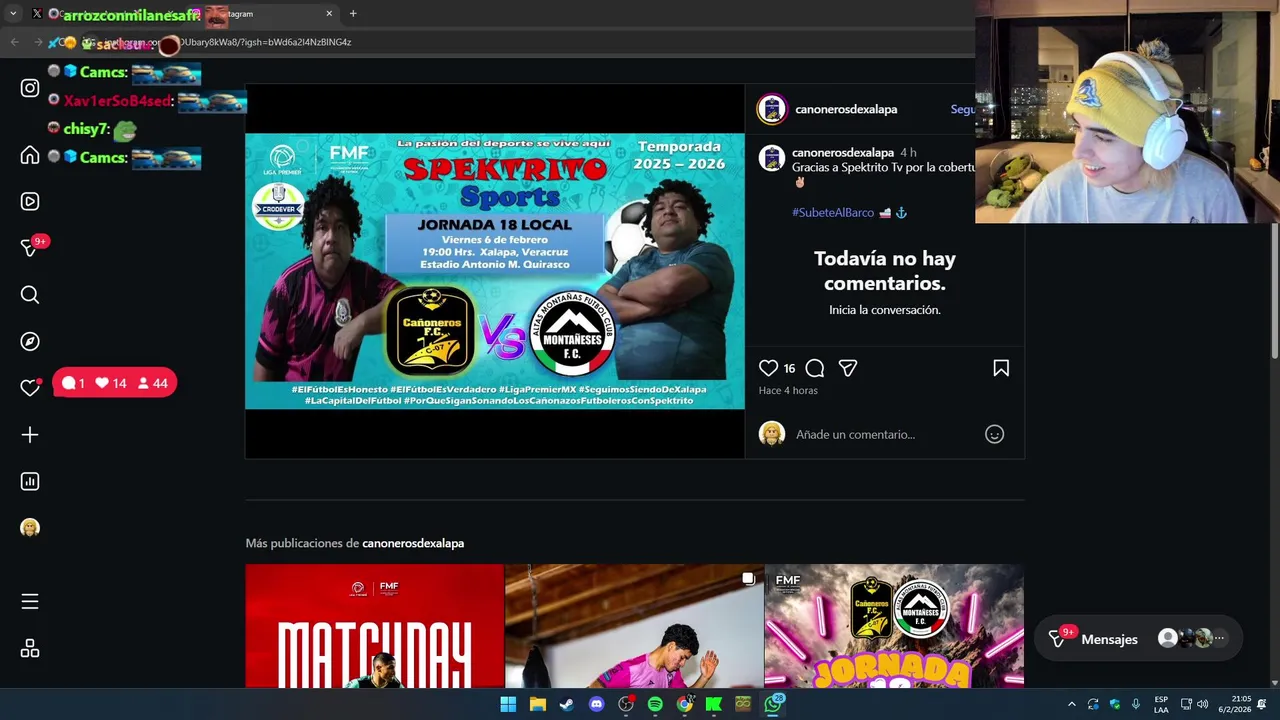Open volume control in system tray
Screen dimensions: 1280x720
pos(1202,704)
